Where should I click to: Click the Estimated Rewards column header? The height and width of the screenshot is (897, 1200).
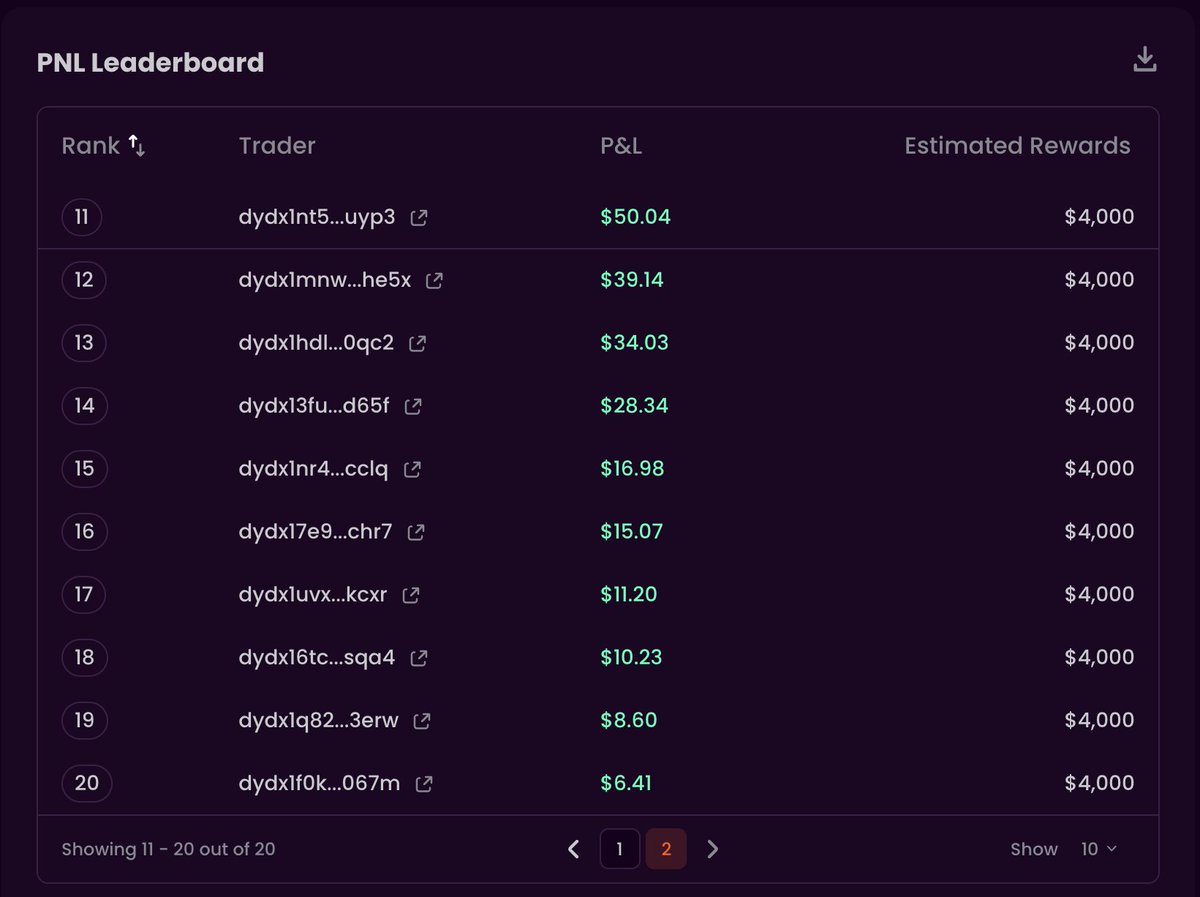click(x=1017, y=146)
